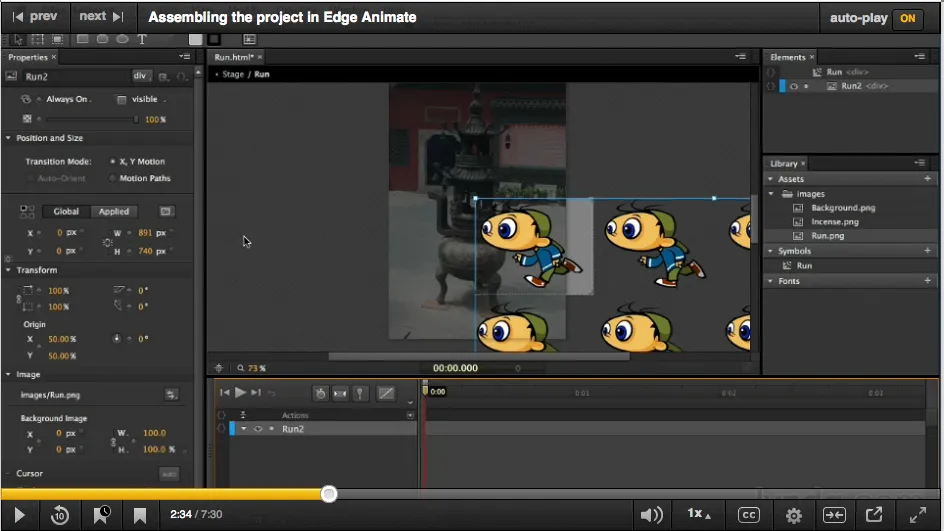This screenshot has height=531, width=944.
Task: Collapse the Position and Size section
Action: click(8, 138)
